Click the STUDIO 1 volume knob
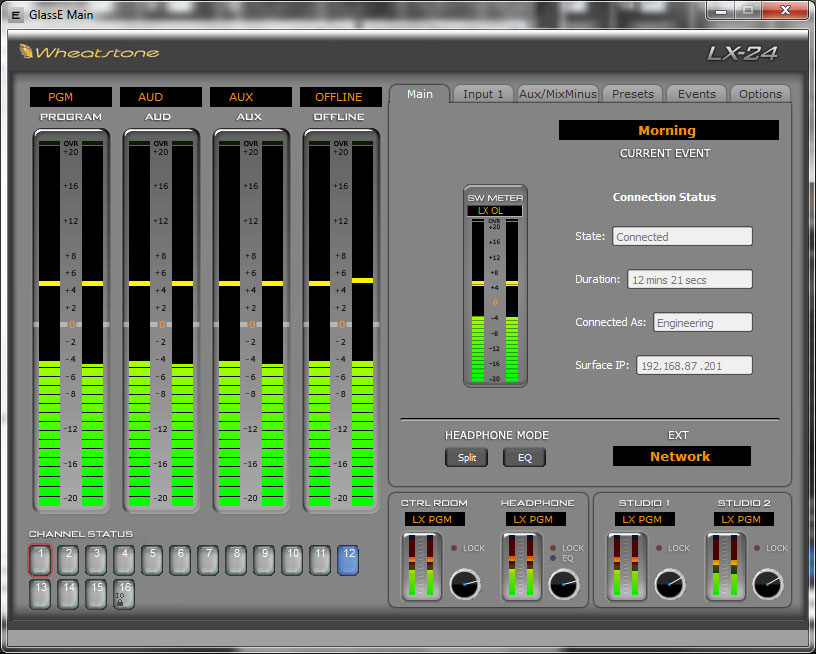Image resolution: width=818 pixels, height=654 pixels. (x=670, y=584)
